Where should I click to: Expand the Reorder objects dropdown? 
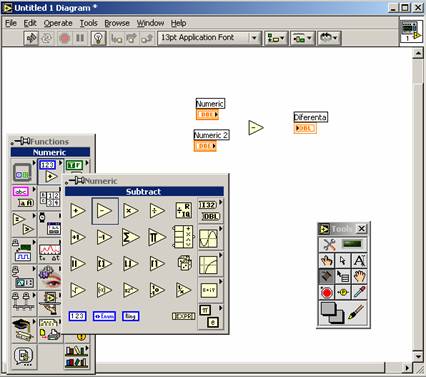point(329,38)
